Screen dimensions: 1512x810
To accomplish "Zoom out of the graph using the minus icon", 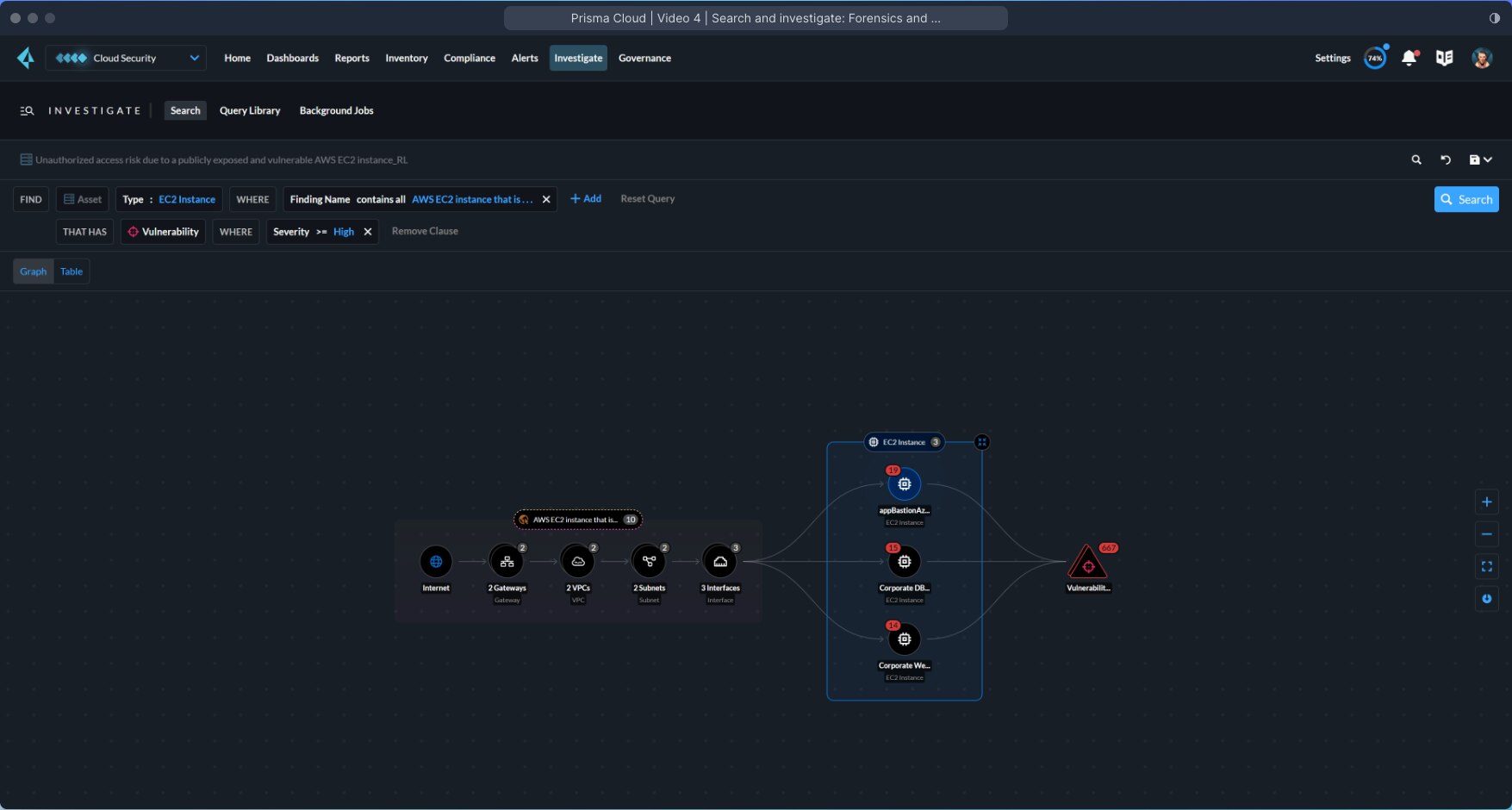I will pyautogui.click(x=1486, y=534).
